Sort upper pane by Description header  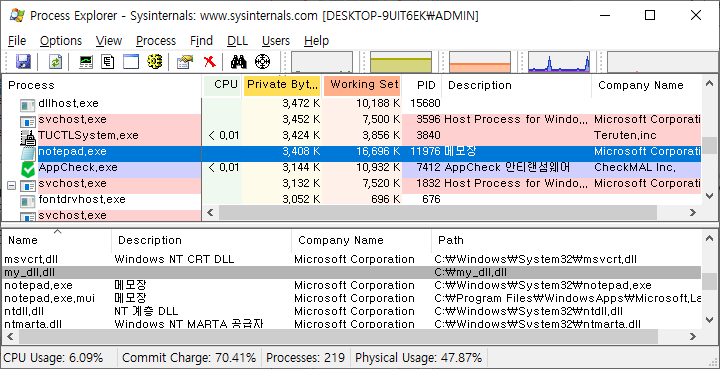tap(517, 85)
